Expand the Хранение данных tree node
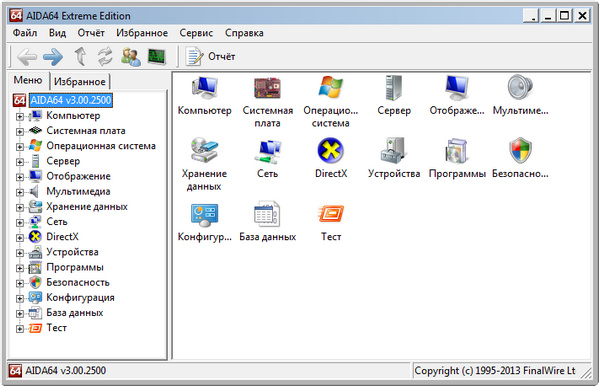The image size is (599, 386). [x=19, y=208]
